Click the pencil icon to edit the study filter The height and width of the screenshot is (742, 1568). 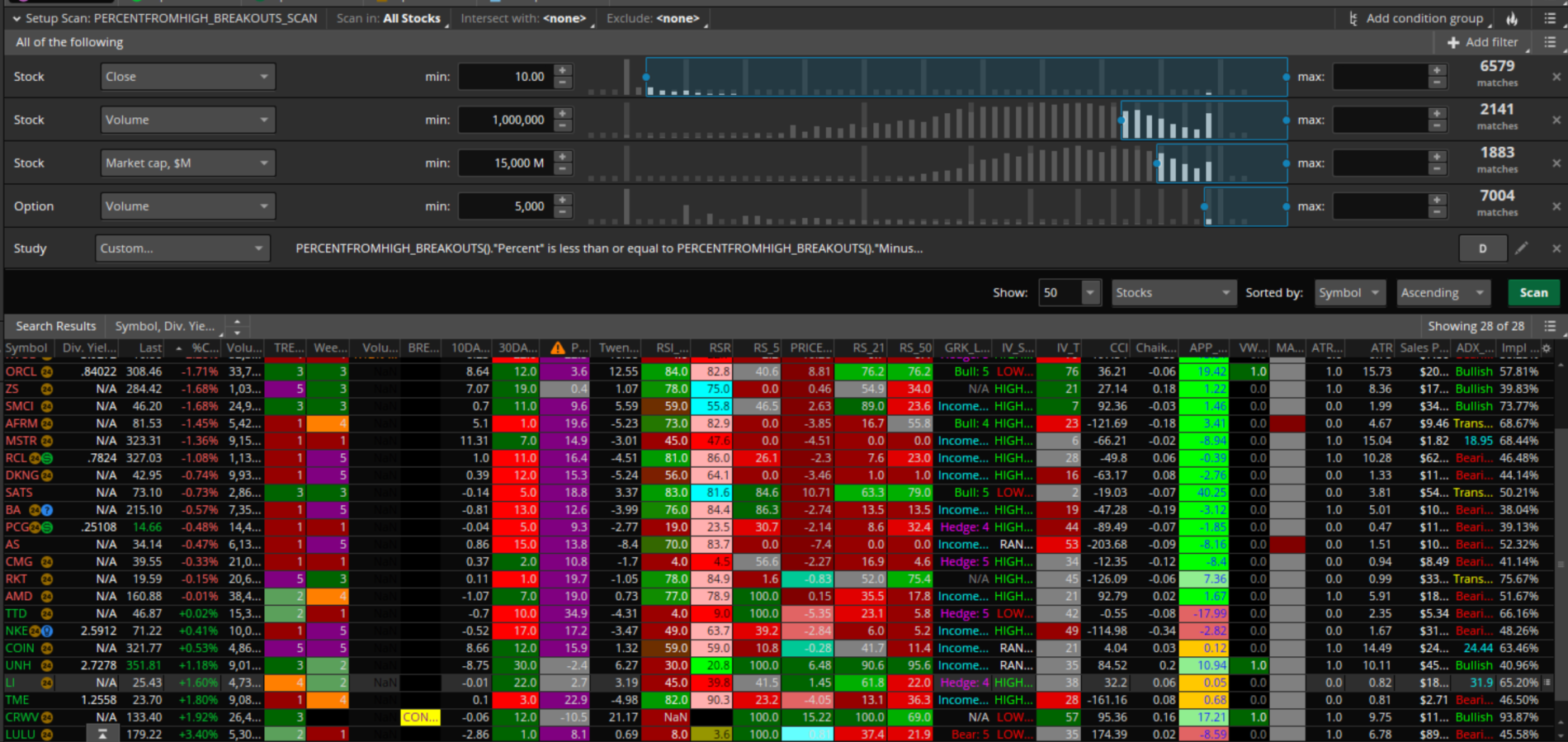point(1522,248)
